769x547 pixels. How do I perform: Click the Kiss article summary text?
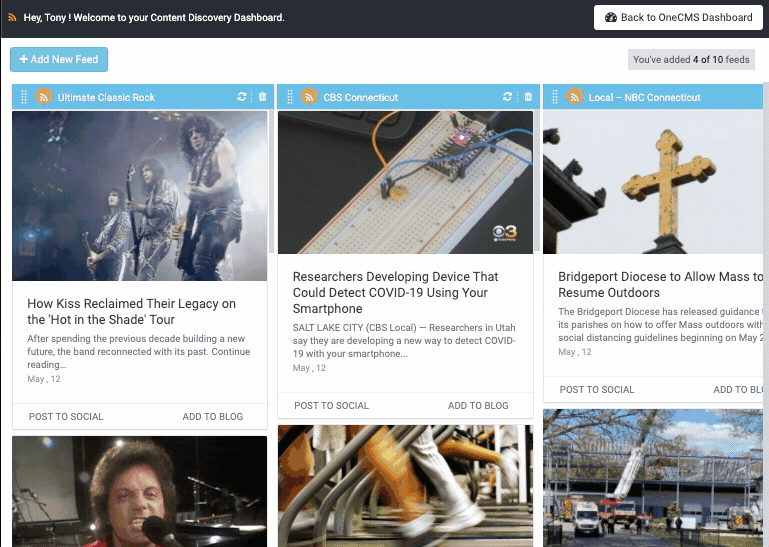(x=138, y=351)
